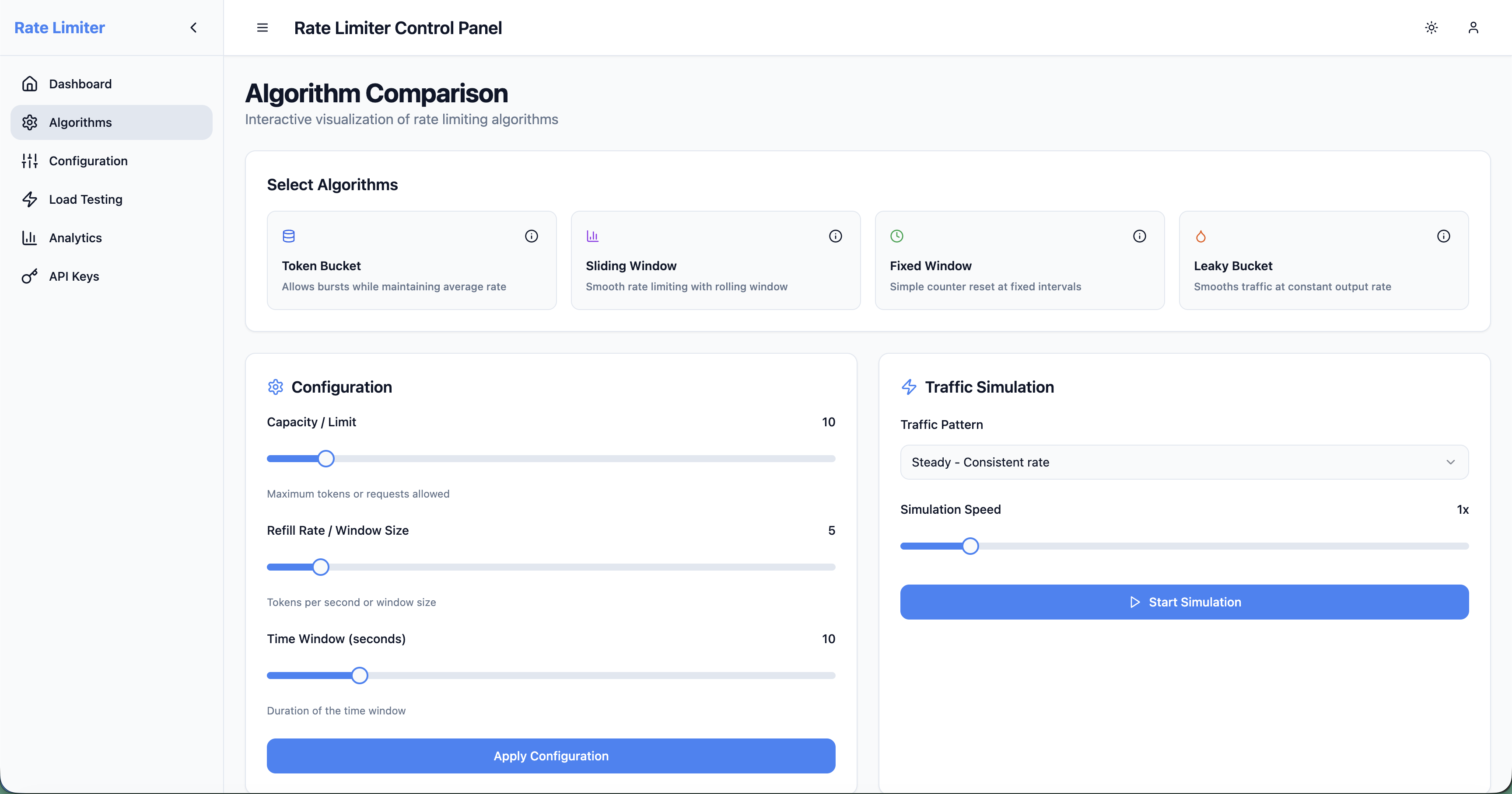Toggle light/dark theme sun icon
Image resolution: width=1512 pixels, height=794 pixels.
tap(1431, 28)
